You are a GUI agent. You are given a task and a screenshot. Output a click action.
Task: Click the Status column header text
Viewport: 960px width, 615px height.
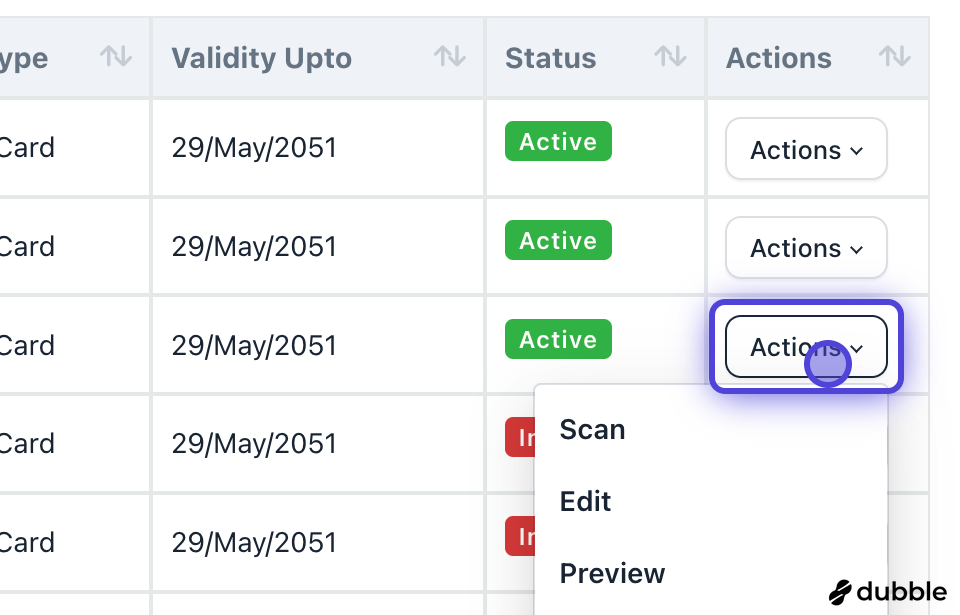pyautogui.click(x=551, y=58)
